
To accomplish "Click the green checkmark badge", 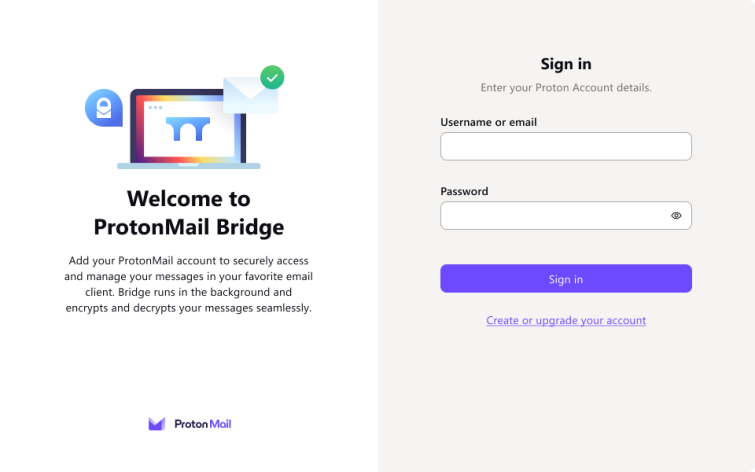I will click(x=272, y=78).
